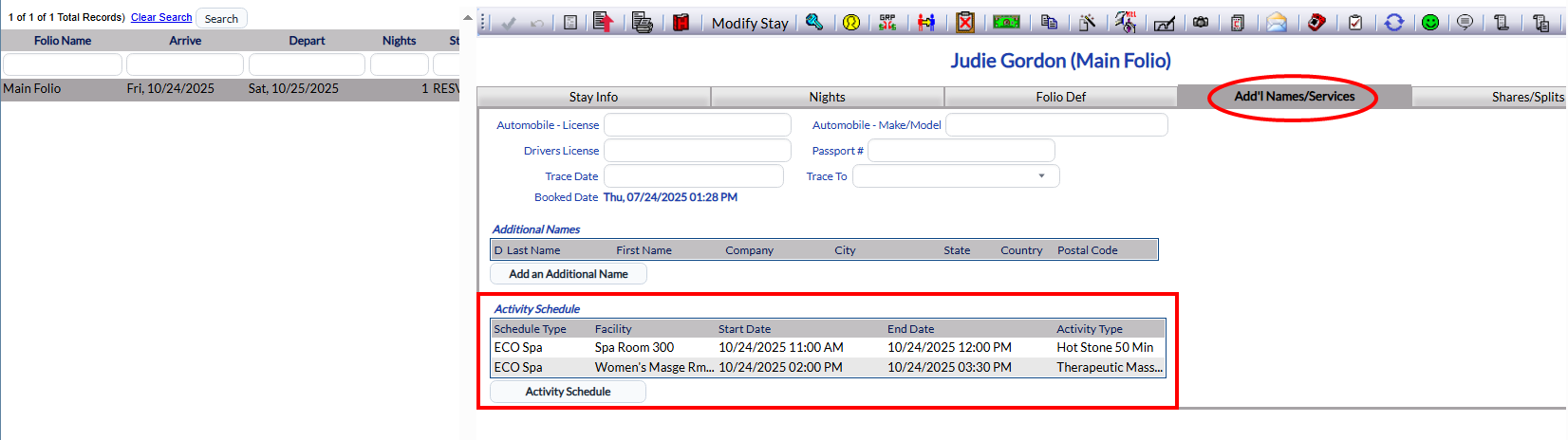Click the MRL wizard figure icon

click(x=1126, y=22)
